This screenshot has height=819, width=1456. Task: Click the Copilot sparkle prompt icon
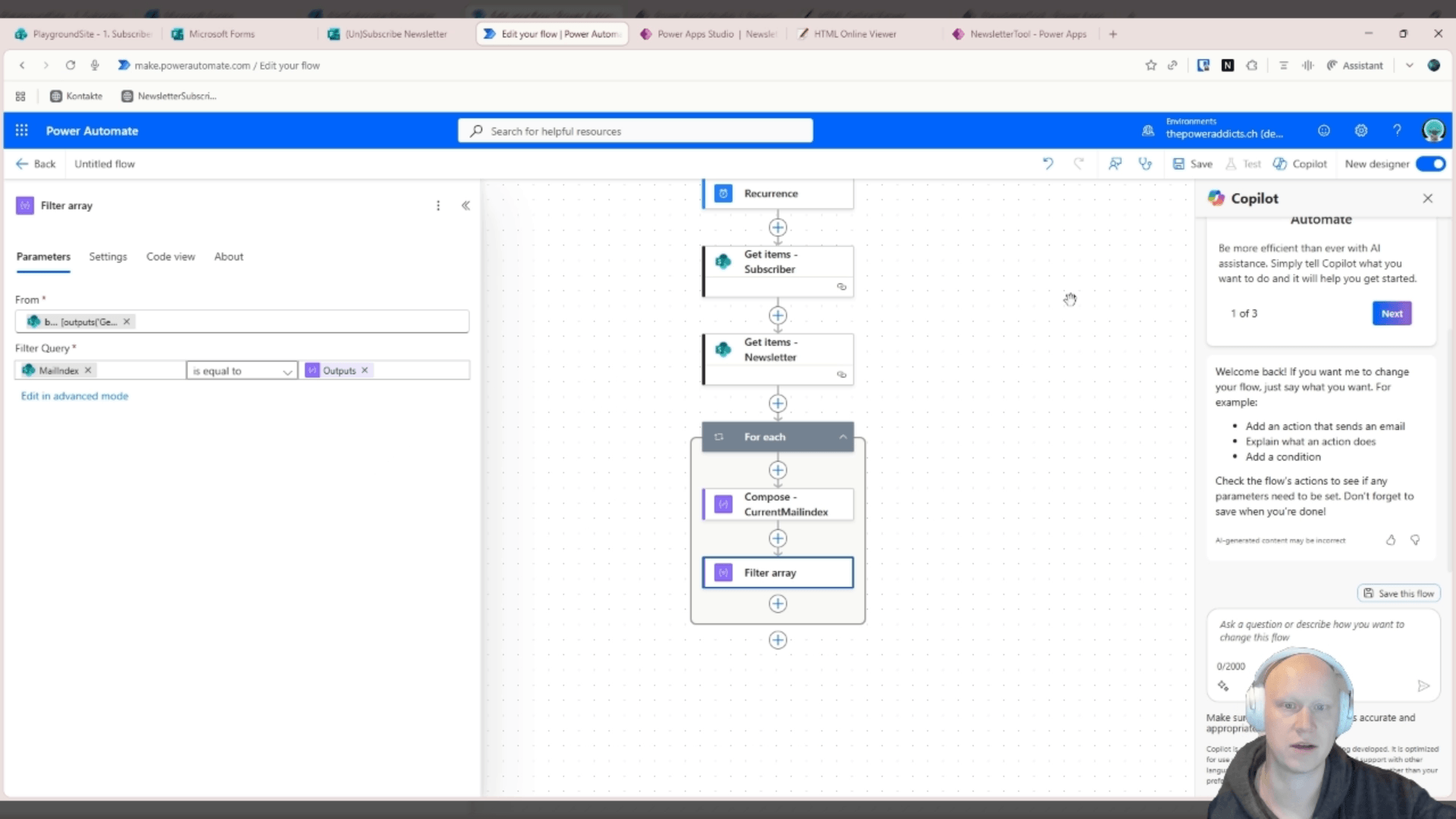(1223, 686)
